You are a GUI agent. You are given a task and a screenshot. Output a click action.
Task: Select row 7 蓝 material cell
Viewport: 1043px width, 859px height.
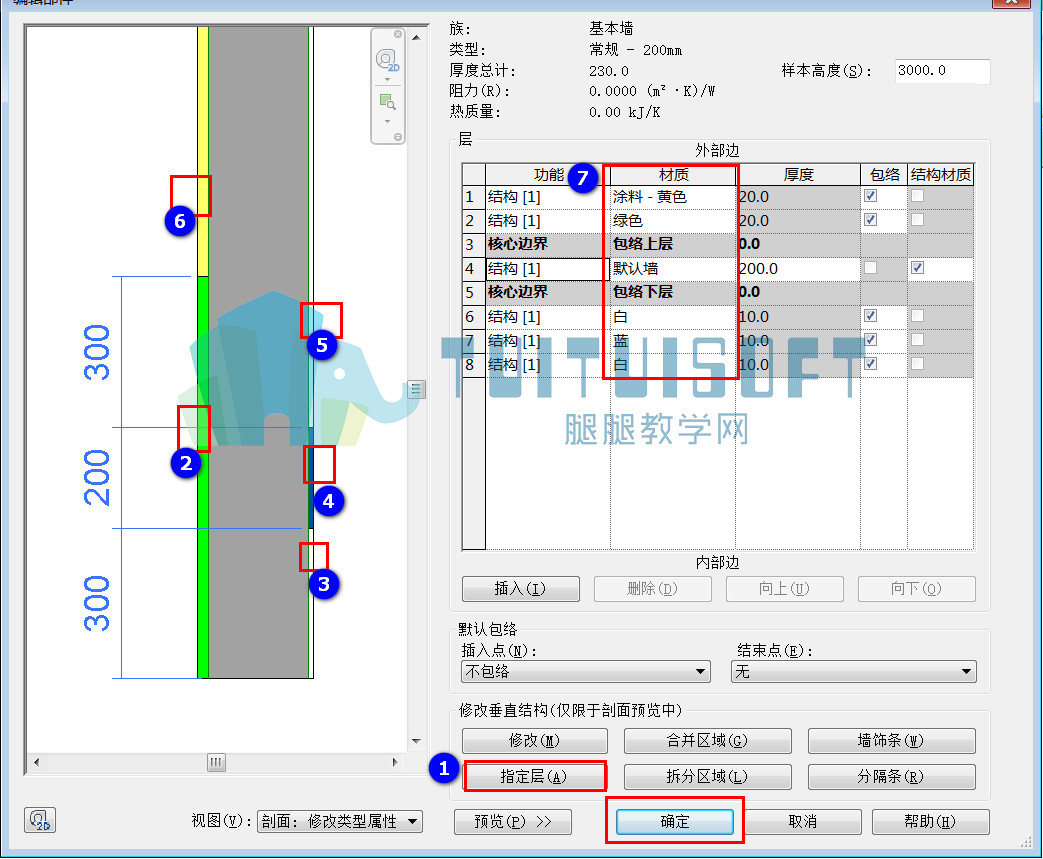point(672,341)
